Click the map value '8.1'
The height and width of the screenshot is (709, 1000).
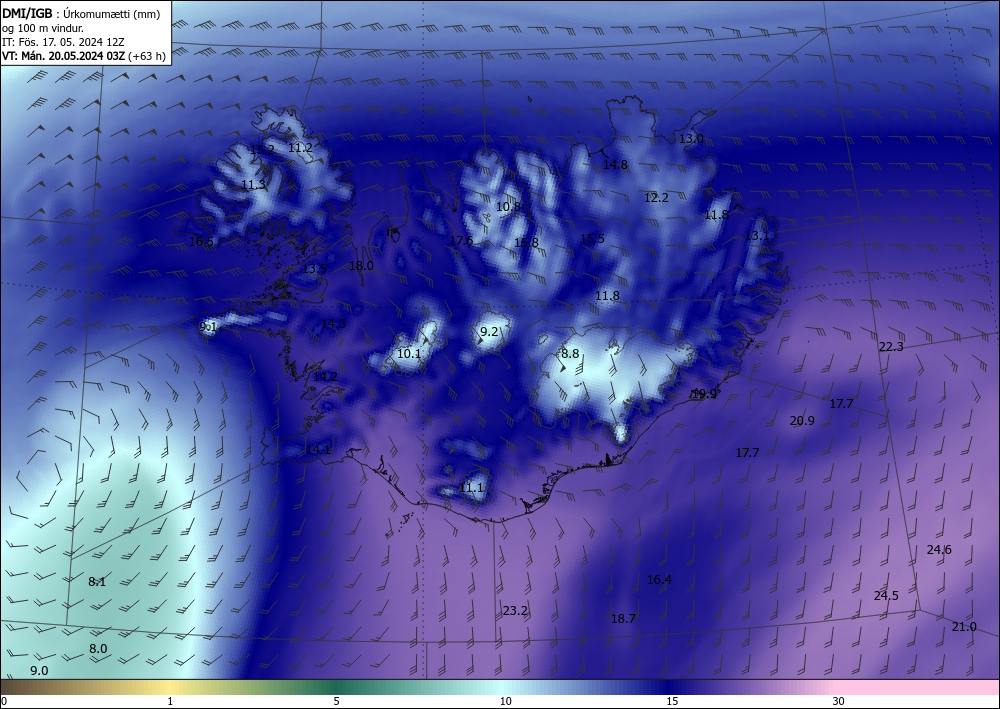pos(97,581)
